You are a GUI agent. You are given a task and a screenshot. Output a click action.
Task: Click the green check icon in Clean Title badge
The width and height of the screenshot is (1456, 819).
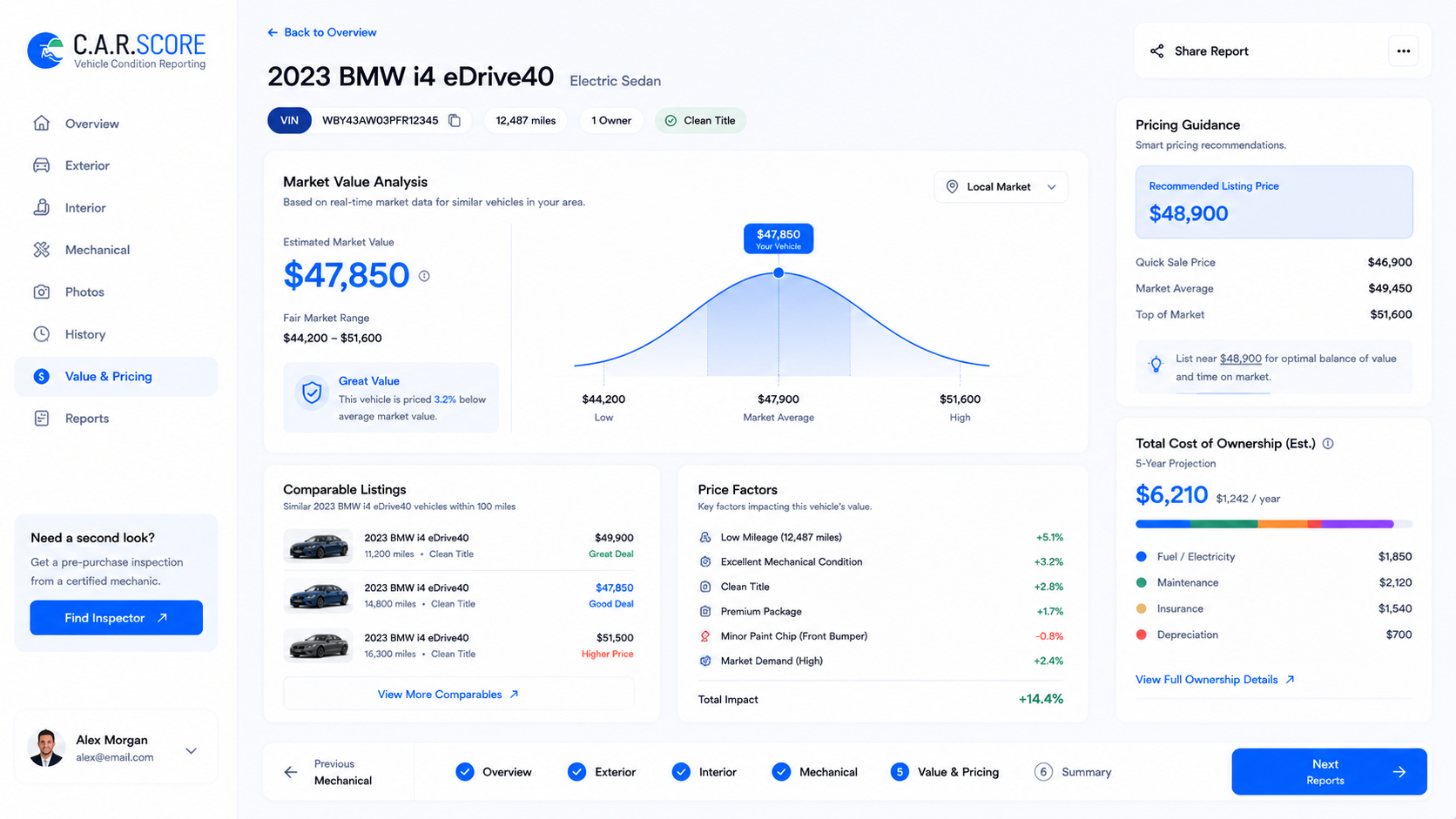pyautogui.click(x=671, y=121)
